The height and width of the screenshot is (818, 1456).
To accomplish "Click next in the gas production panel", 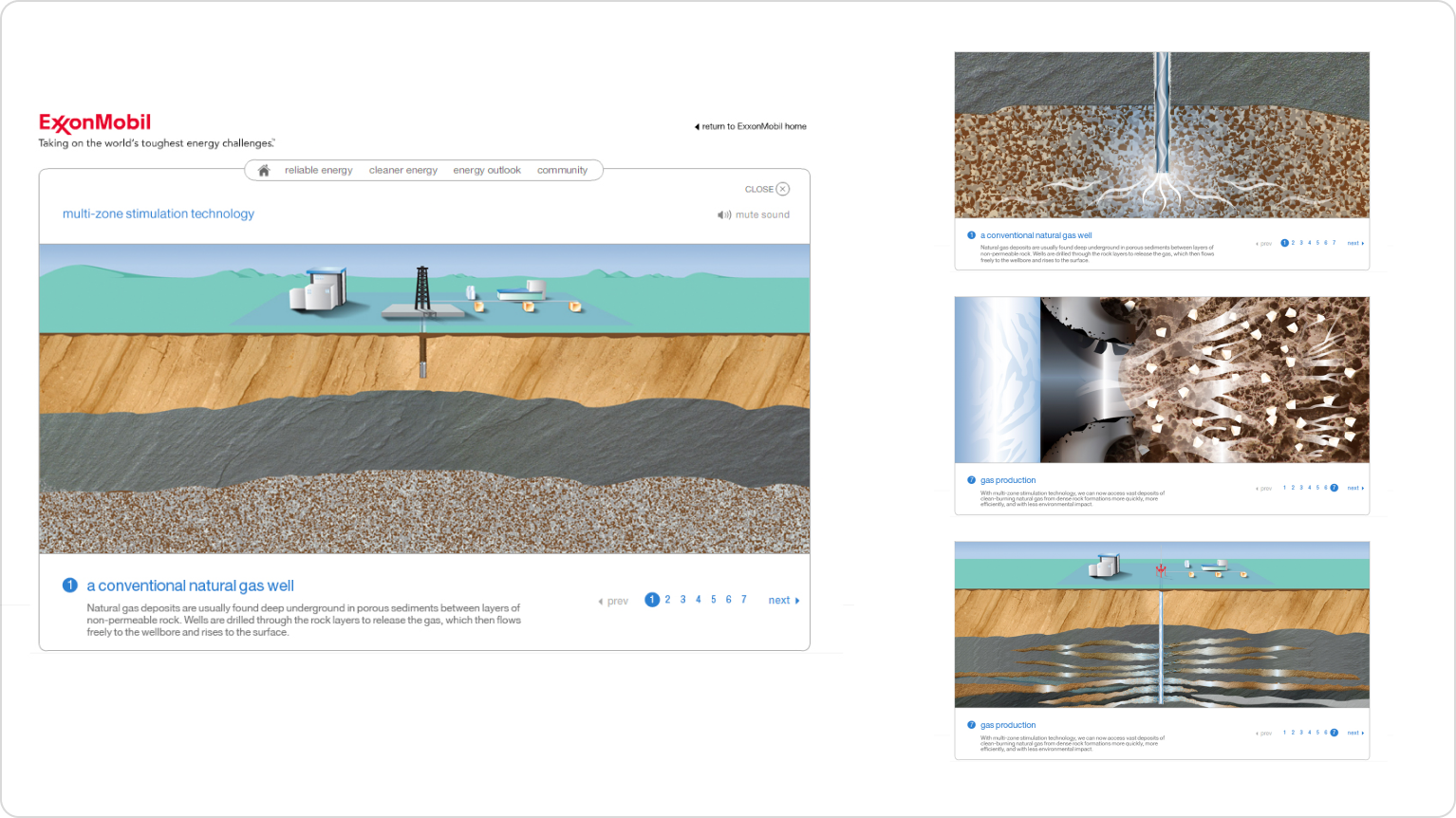I will tap(1354, 487).
